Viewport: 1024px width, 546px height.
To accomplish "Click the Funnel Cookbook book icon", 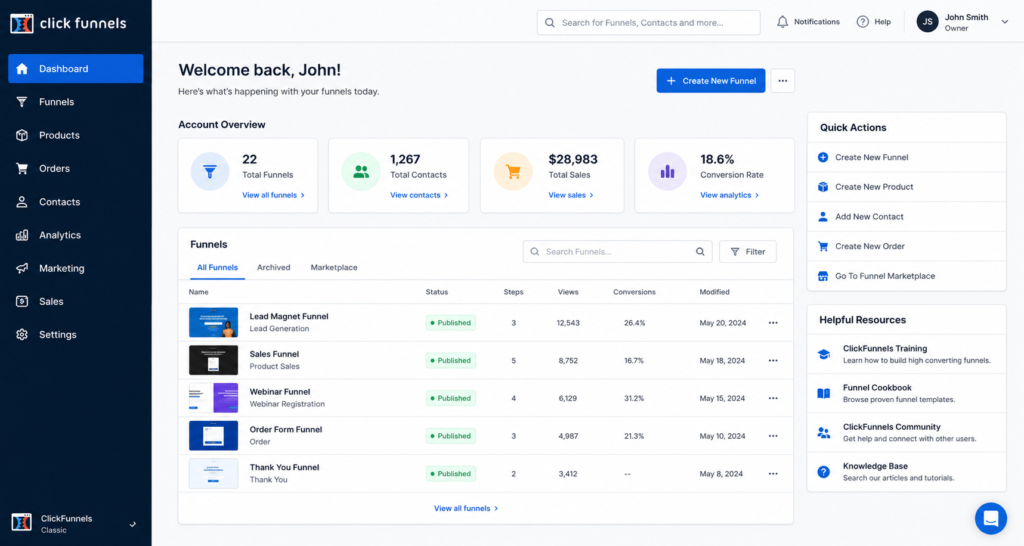I will [x=824, y=393].
